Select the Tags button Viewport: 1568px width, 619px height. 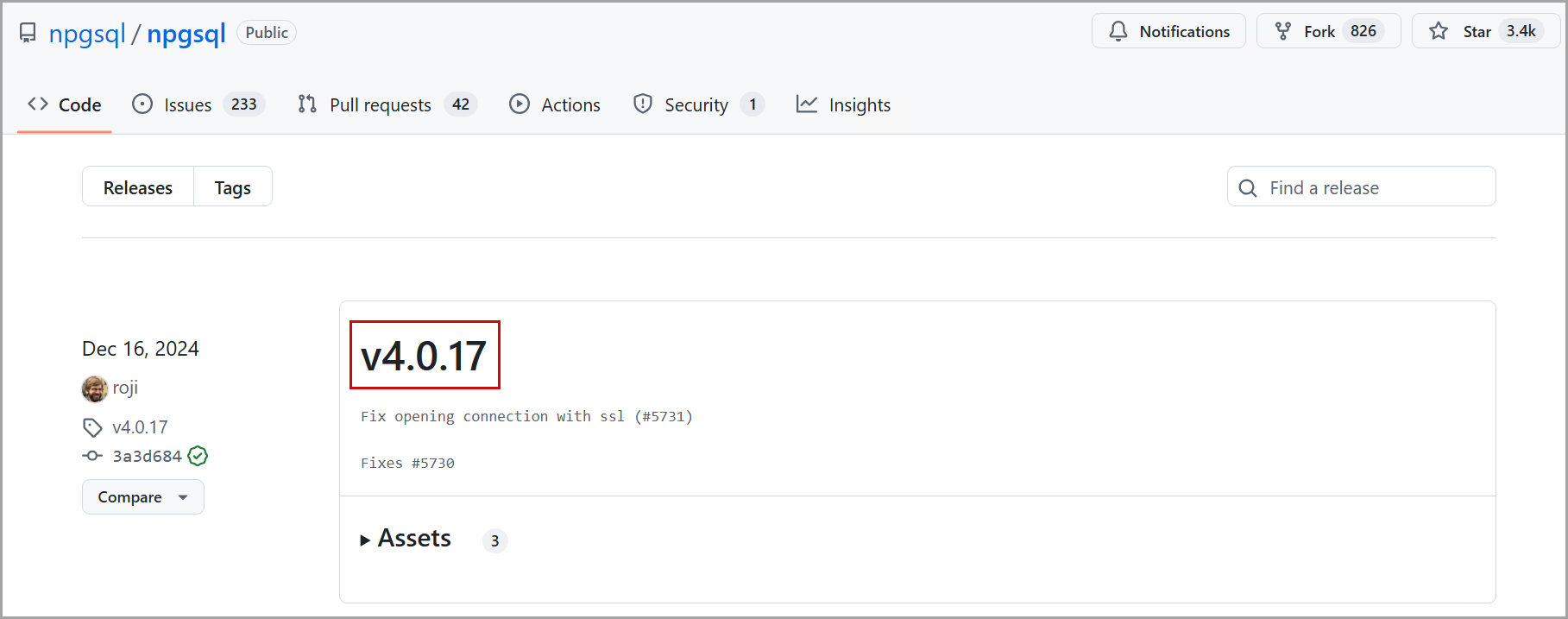pos(232,187)
